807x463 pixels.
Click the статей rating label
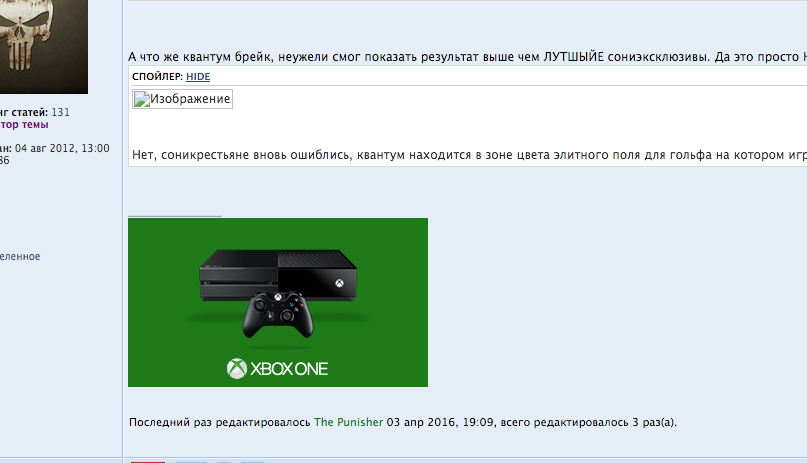[x=24, y=112]
